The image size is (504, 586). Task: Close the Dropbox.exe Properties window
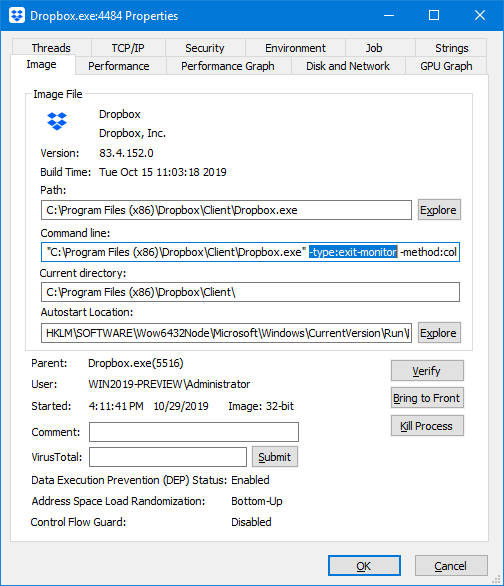point(480,15)
